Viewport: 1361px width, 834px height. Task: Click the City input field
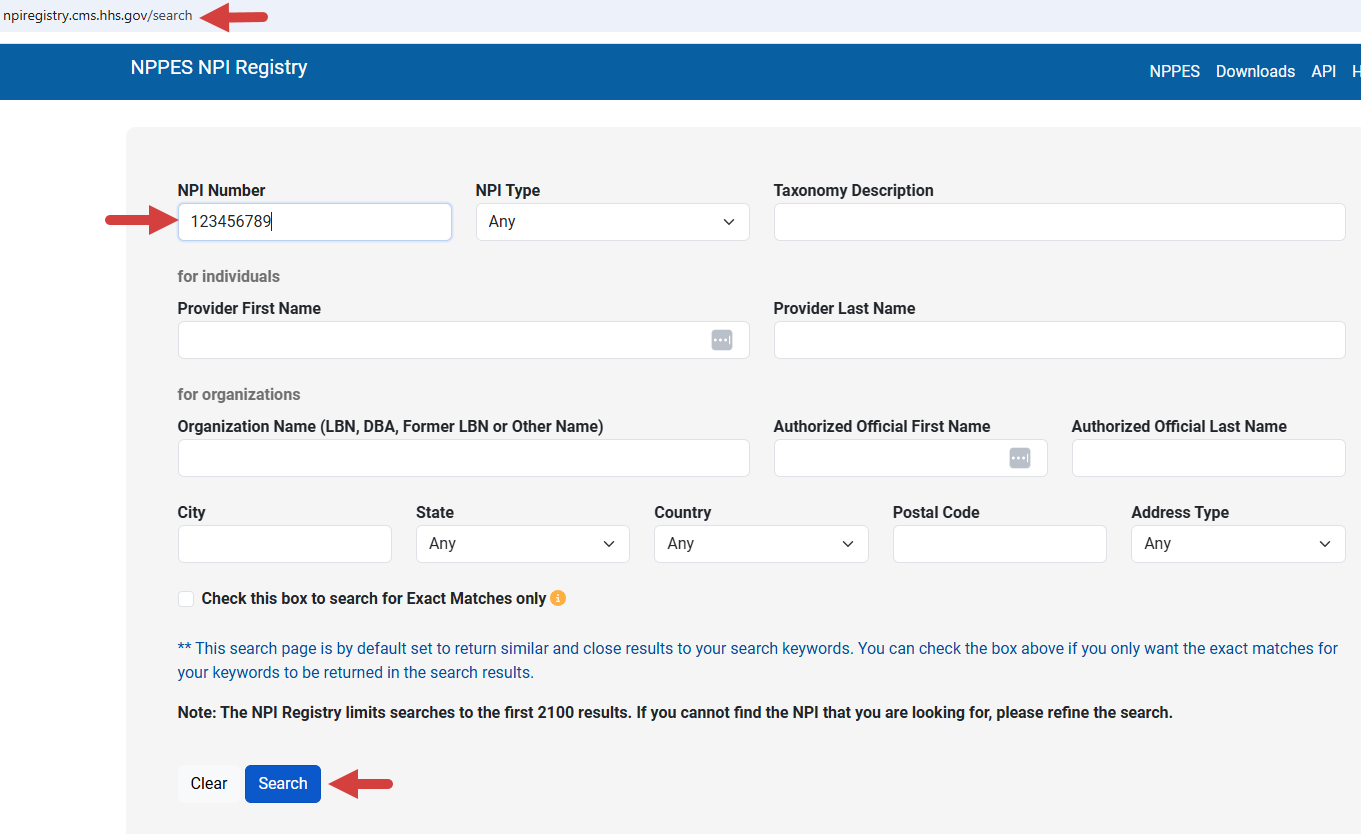tap(284, 543)
